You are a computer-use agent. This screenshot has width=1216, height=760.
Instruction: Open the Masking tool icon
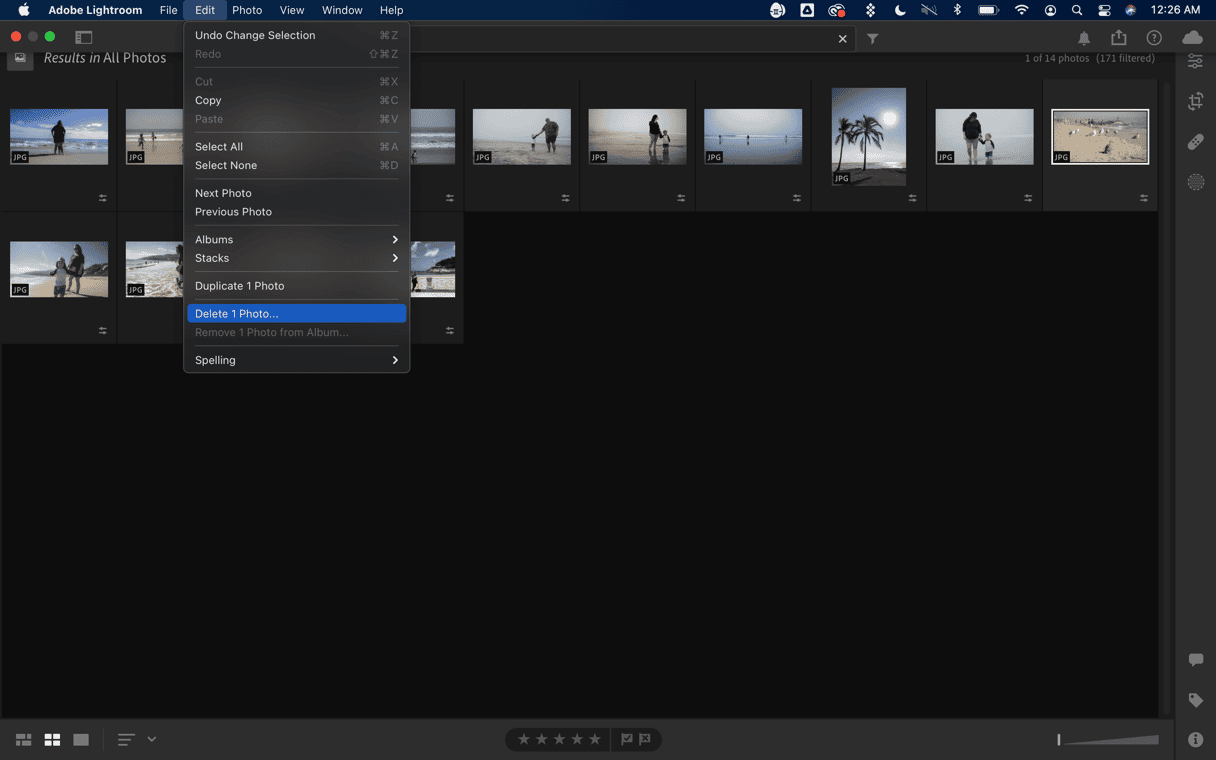(1195, 182)
